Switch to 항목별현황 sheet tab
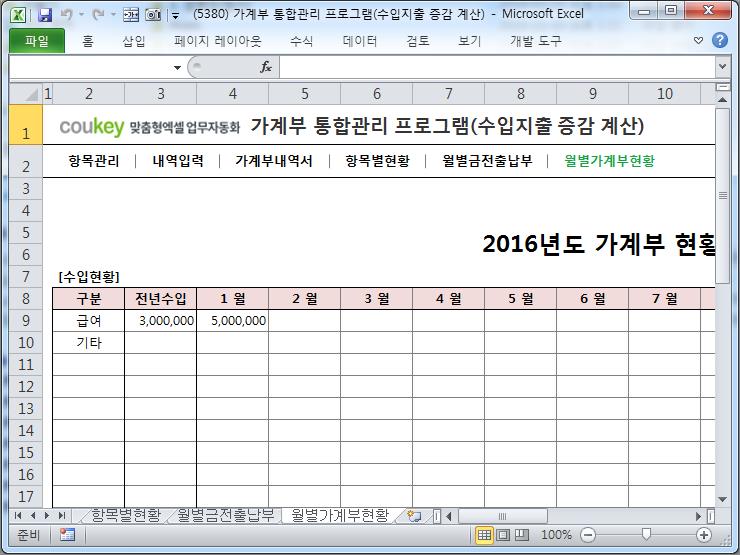740x555 pixels. click(126, 515)
